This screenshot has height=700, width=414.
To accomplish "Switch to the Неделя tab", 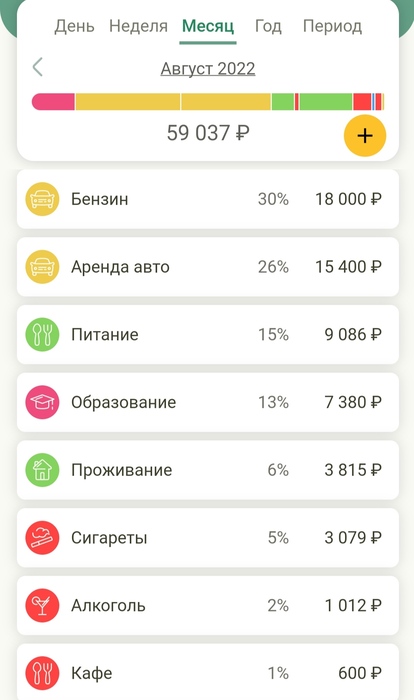I will click(x=138, y=26).
